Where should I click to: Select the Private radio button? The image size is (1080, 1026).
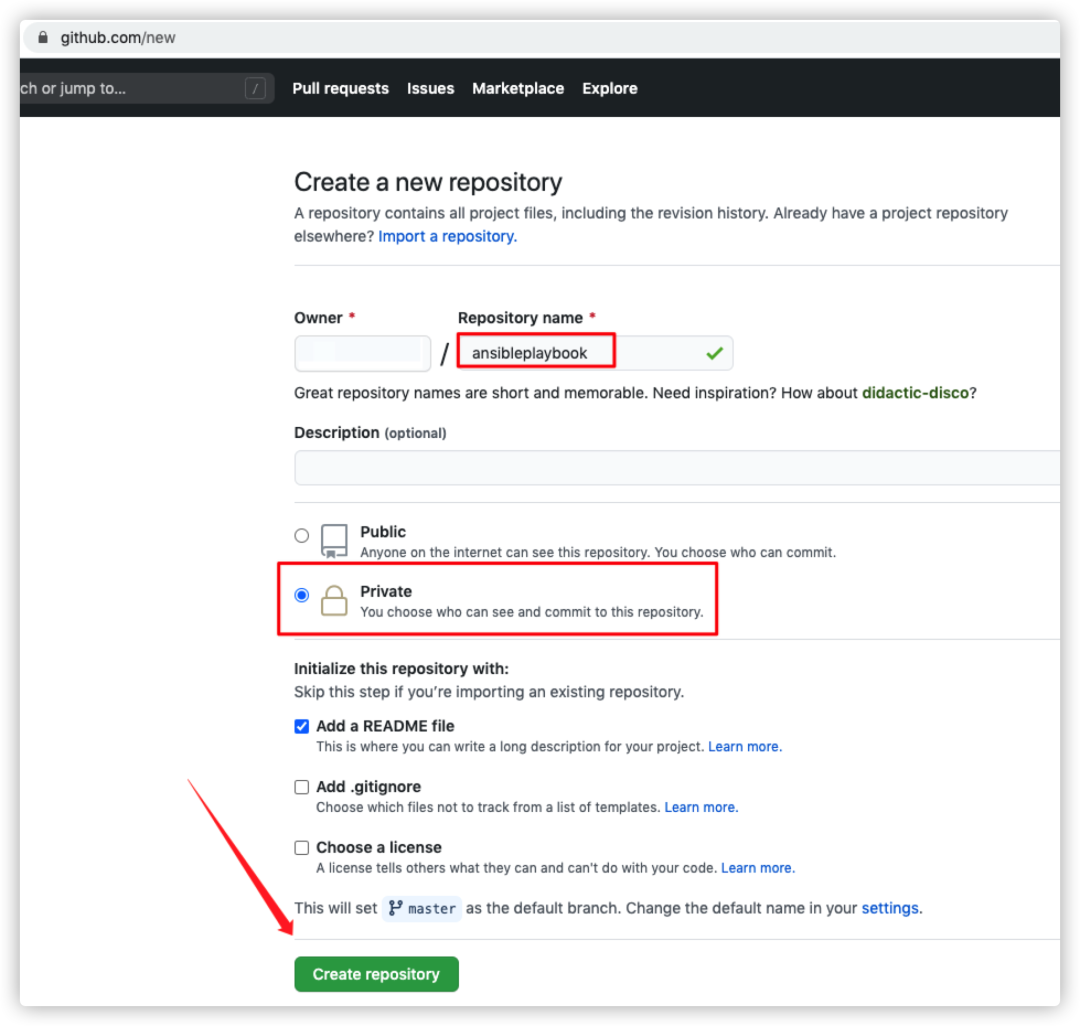point(301,594)
